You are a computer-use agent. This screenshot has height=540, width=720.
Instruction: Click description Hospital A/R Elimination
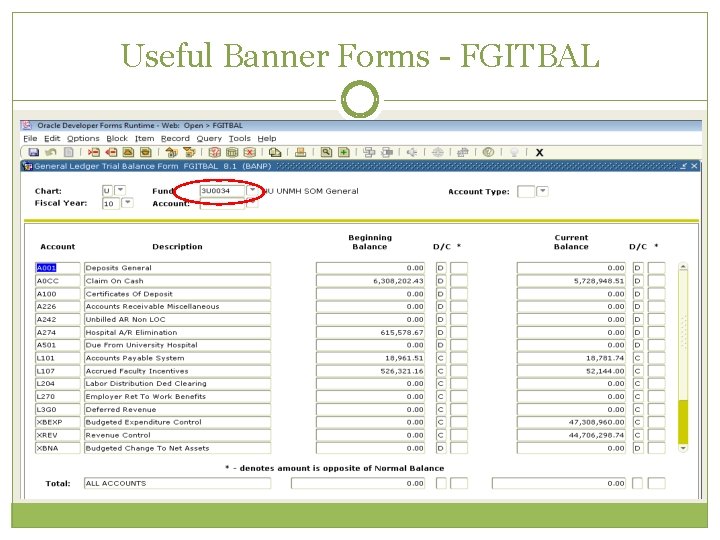click(177, 332)
